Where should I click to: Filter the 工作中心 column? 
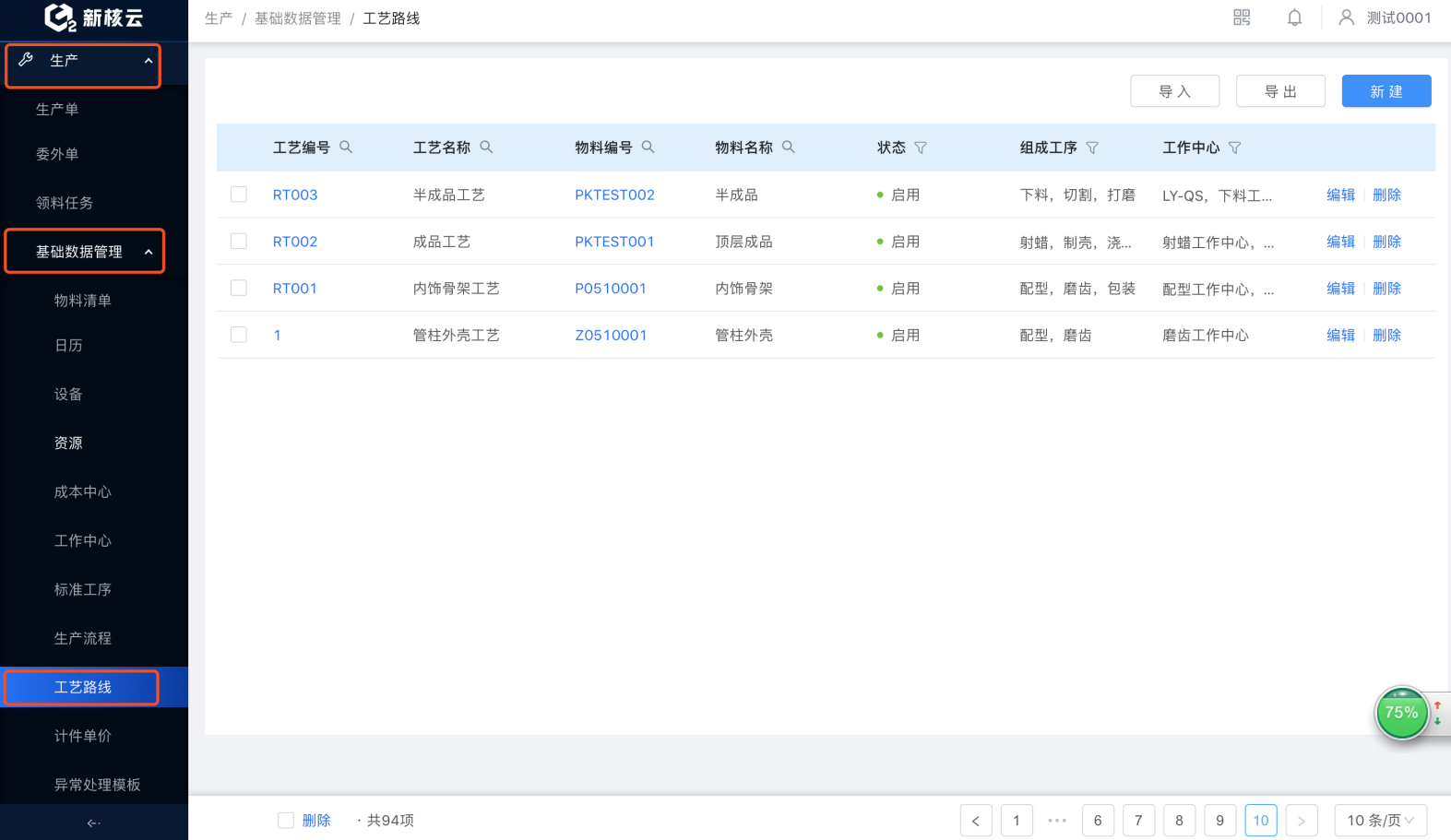1234,148
